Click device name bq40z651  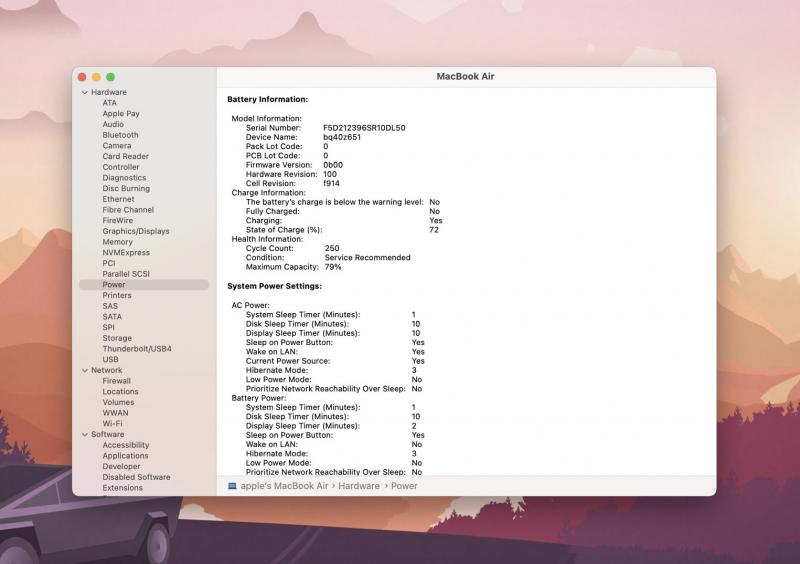tap(342, 138)
